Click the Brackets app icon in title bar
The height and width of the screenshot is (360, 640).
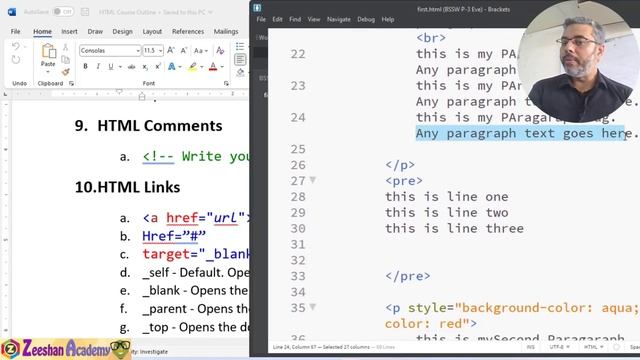point(257,8)
